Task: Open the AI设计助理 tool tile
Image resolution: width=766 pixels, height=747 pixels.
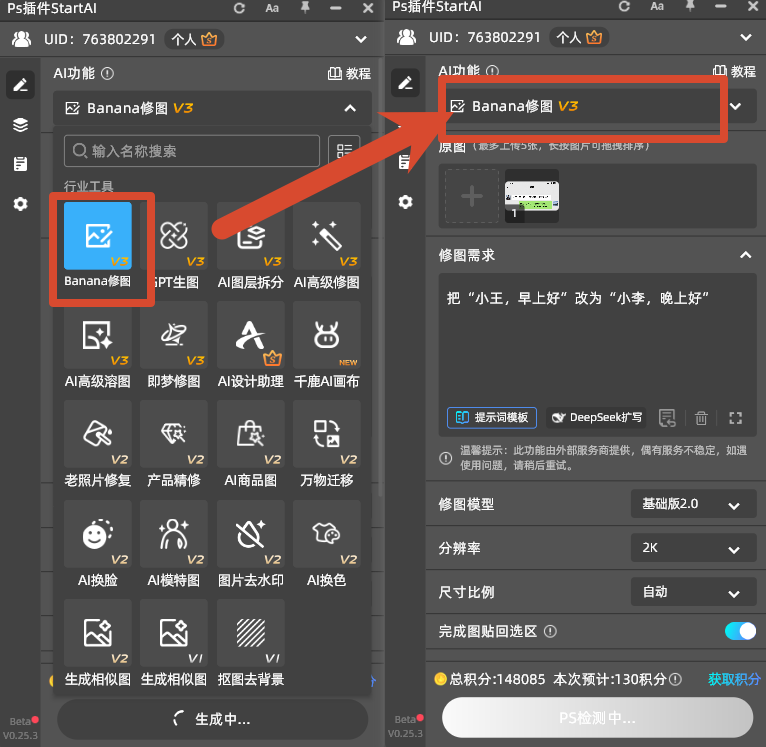Action: point(251,335)
